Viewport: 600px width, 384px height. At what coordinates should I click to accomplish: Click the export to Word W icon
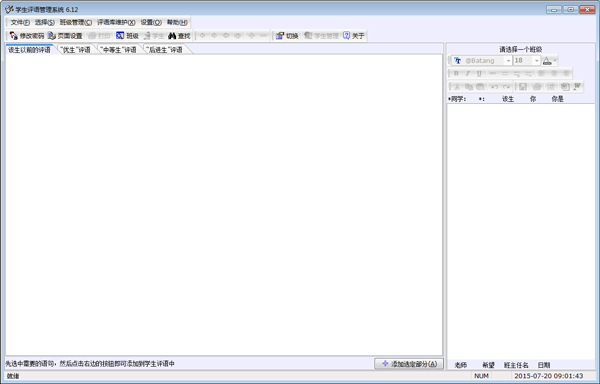[577, 86]
